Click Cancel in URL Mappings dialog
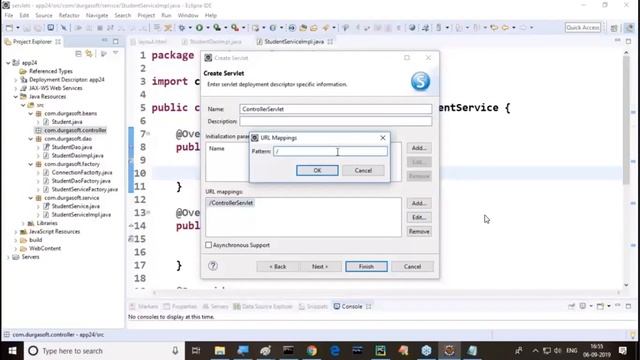The image size is (640, 360). click(x=363, y=170)
